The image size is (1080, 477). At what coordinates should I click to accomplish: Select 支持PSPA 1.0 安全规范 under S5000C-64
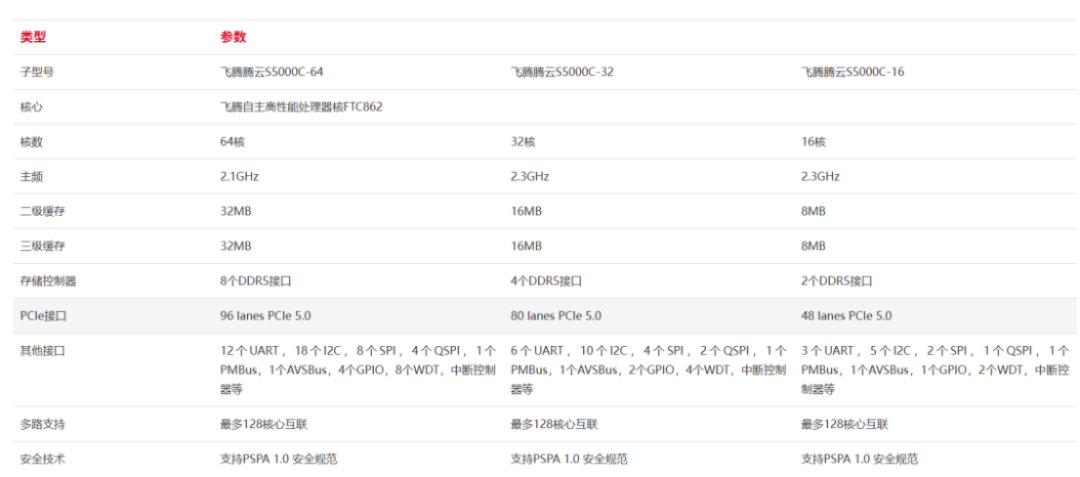click(x=279, y=459)
